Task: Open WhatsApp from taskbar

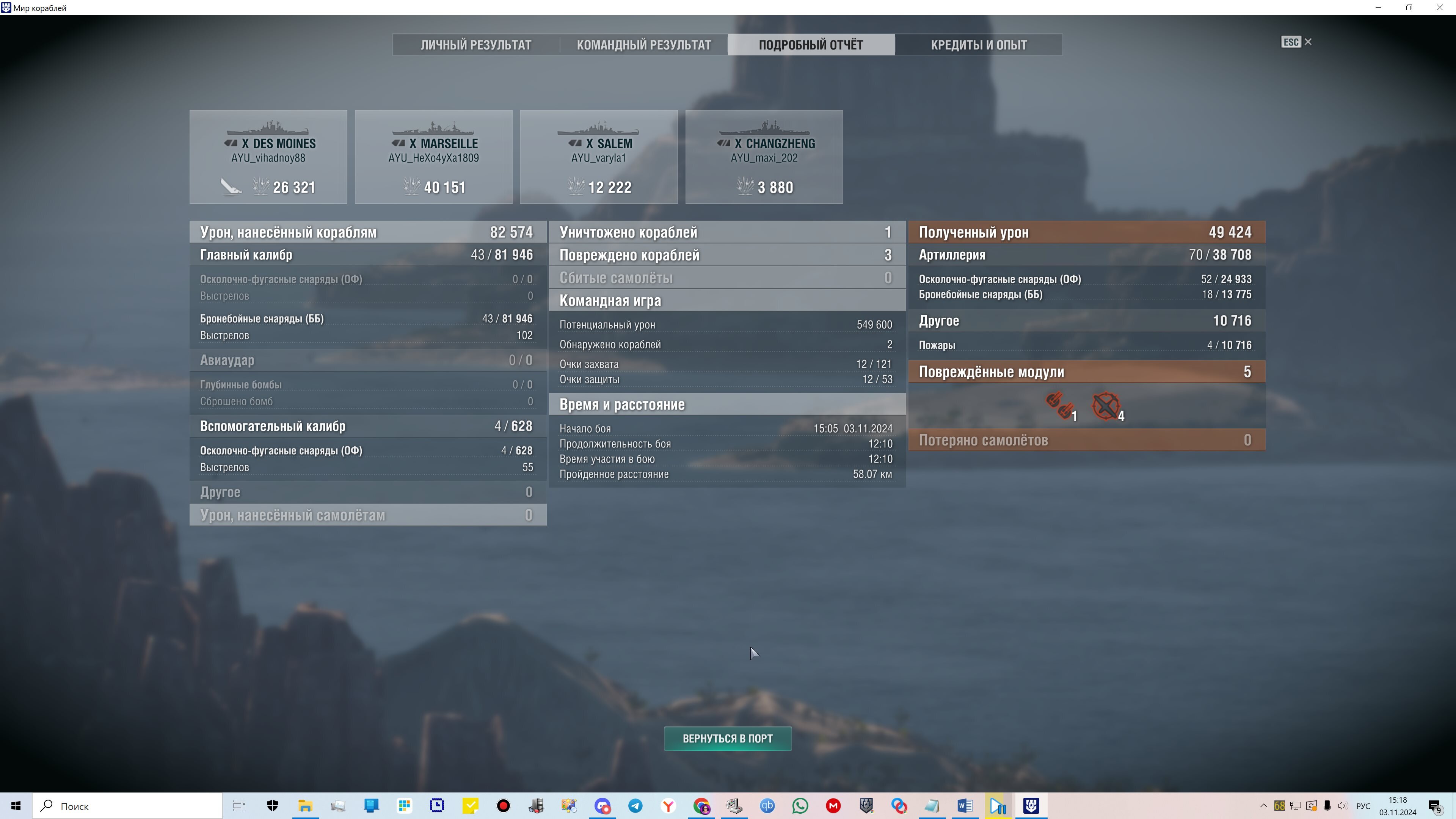Action: point(800,806)
